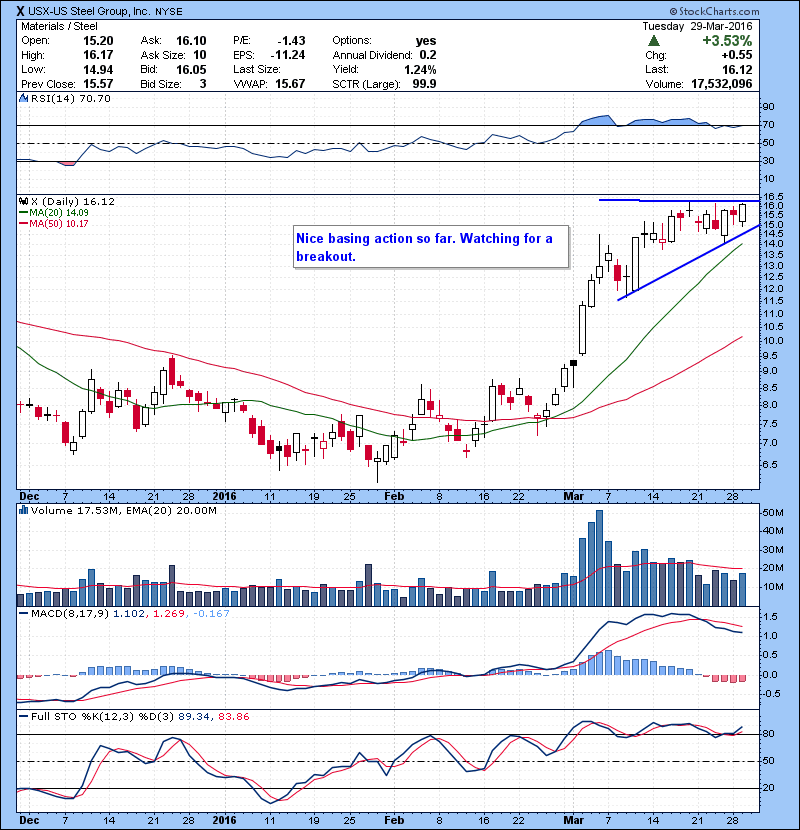The height and width of the screenshot is (830, 800).
Task: Click the 'Volume 17.53M, EMA(20) 20.00M' label
Action: [124, 511]
